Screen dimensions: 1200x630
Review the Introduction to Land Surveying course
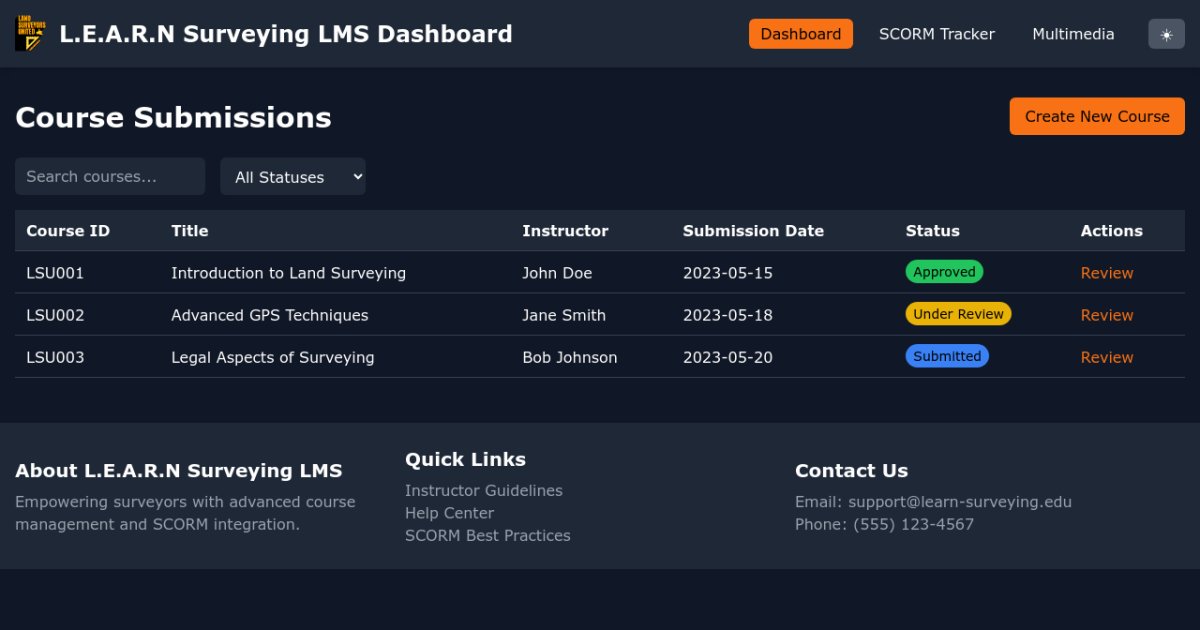pos(1107,272)
